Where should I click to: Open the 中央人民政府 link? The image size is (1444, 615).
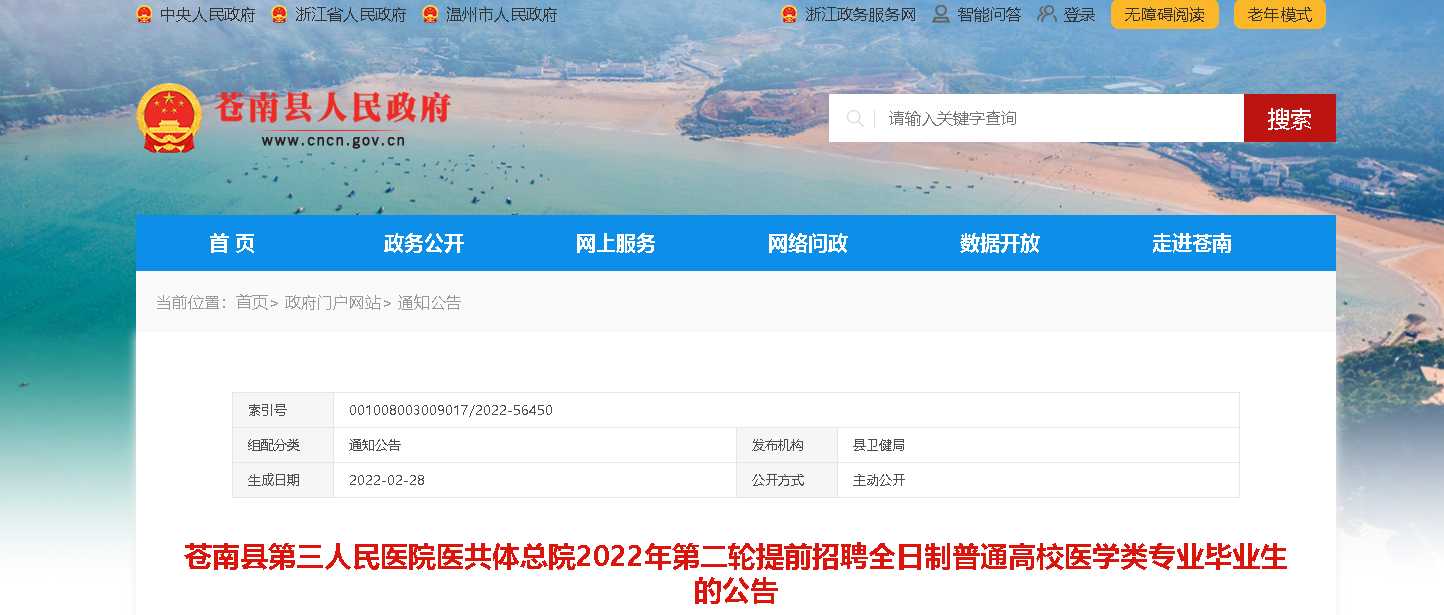[208, 15]
